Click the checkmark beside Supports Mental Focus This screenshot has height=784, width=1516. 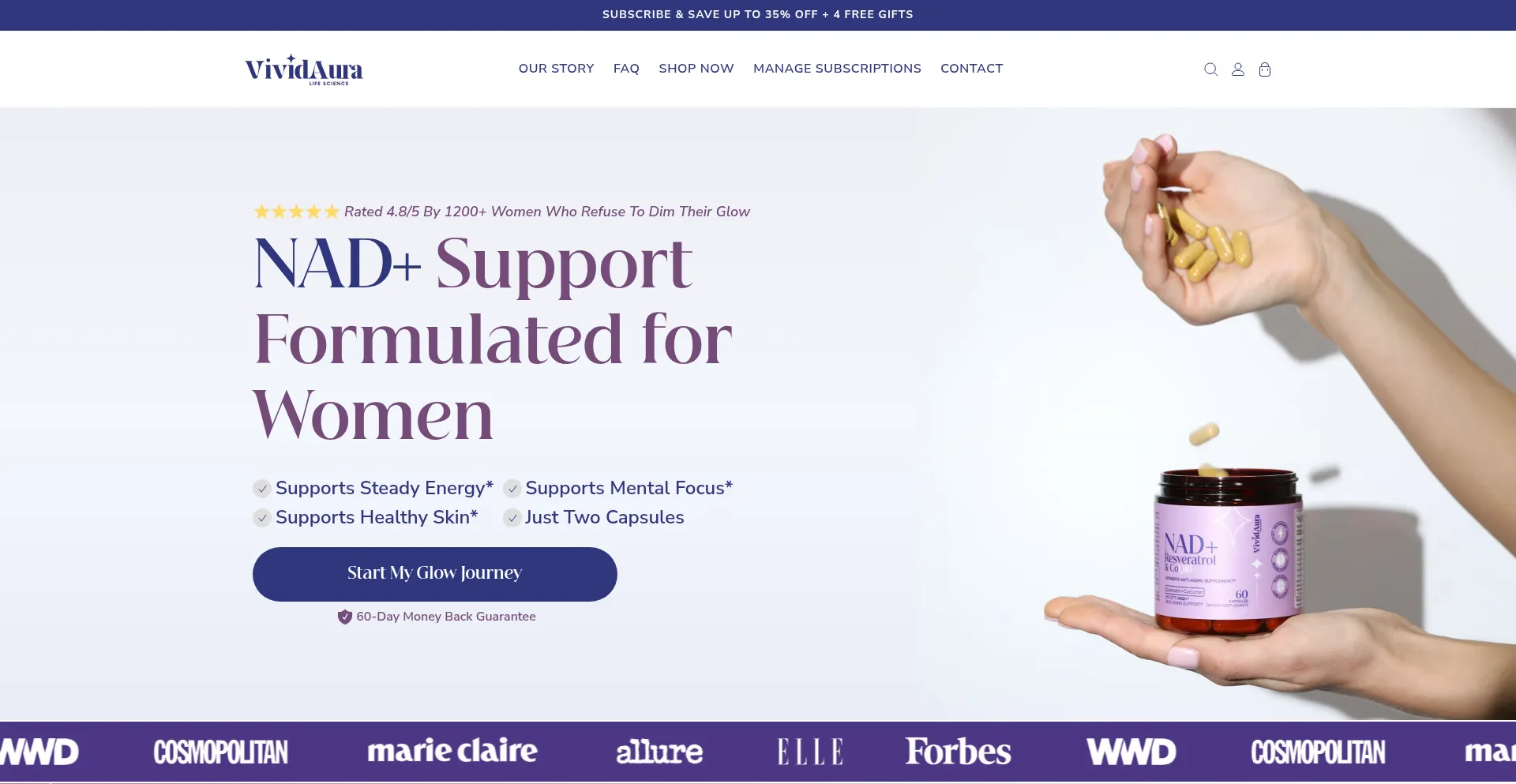pyautogui.click(x=512, y=489)
